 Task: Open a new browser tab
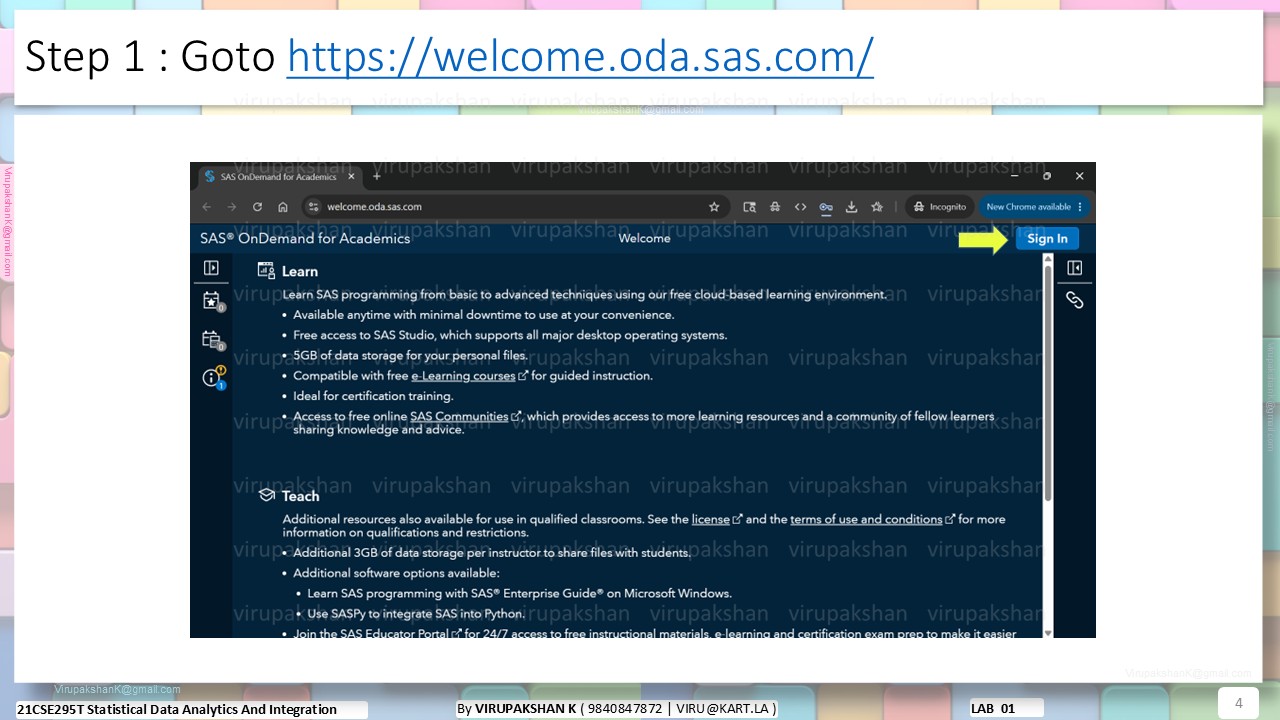(377, 176)
